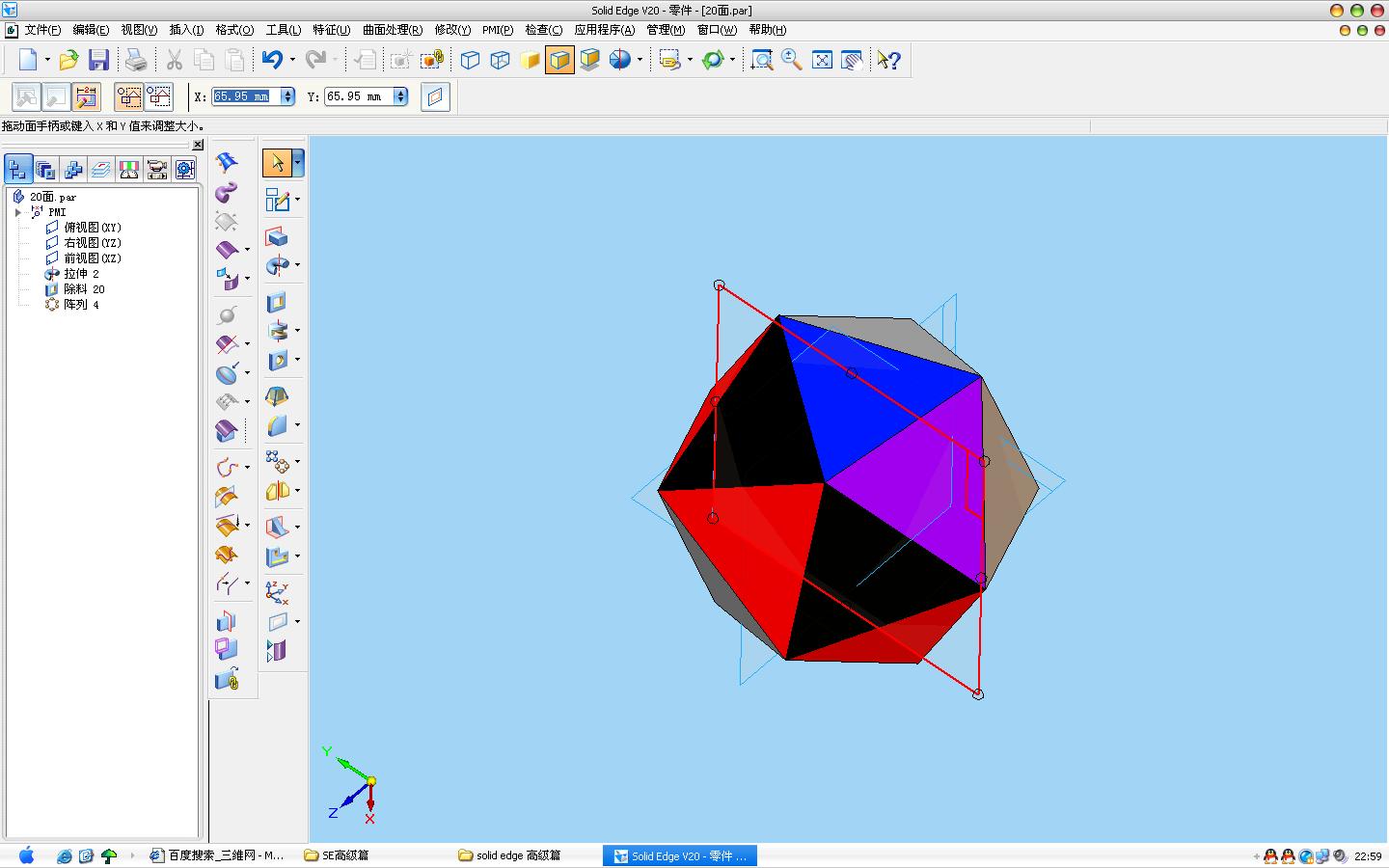1389x868 pixels.
Task: Open the New document dropdown arrow
Action: pos(47,60)
